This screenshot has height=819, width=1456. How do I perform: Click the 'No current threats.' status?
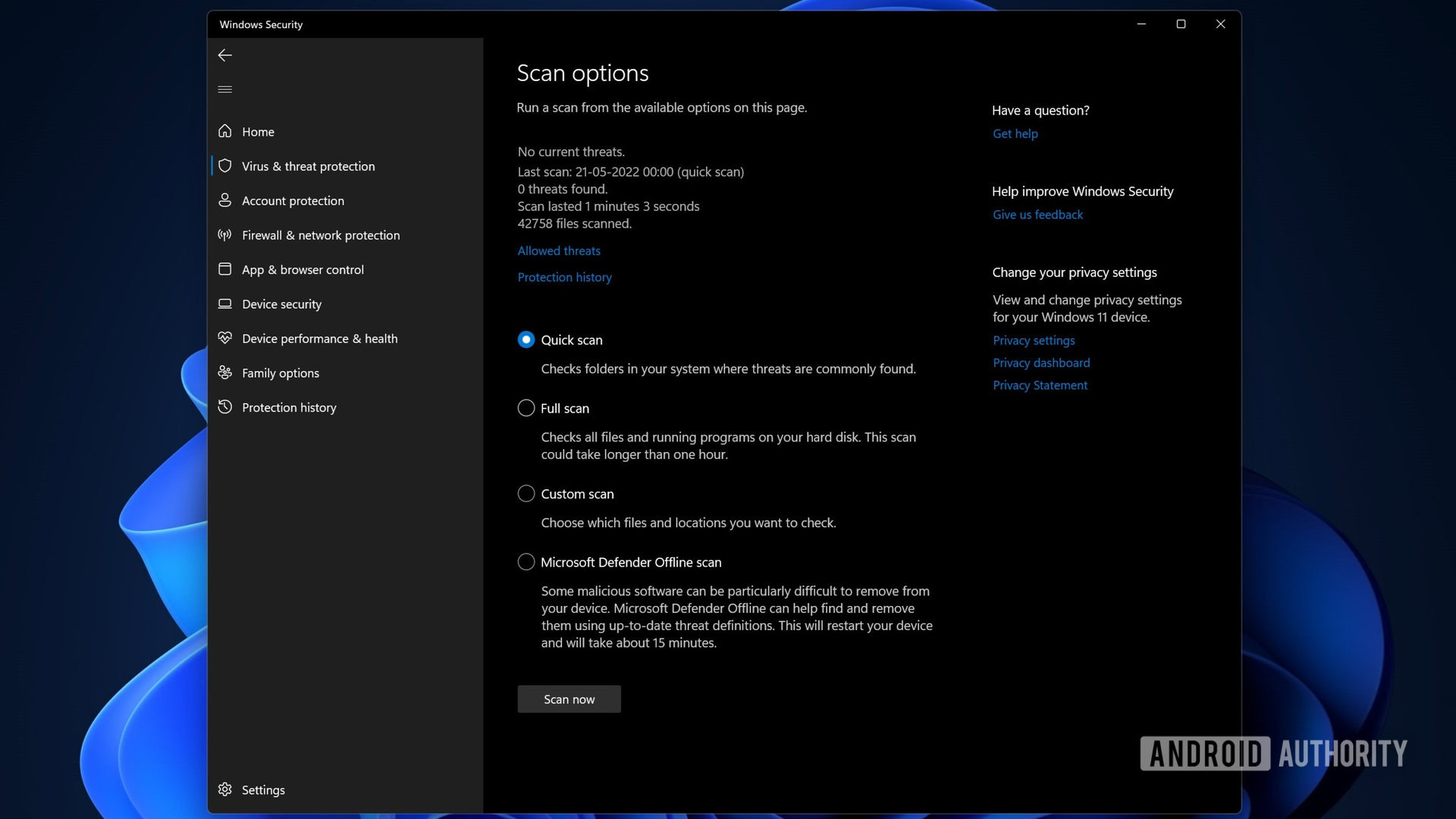pos(571,152)
